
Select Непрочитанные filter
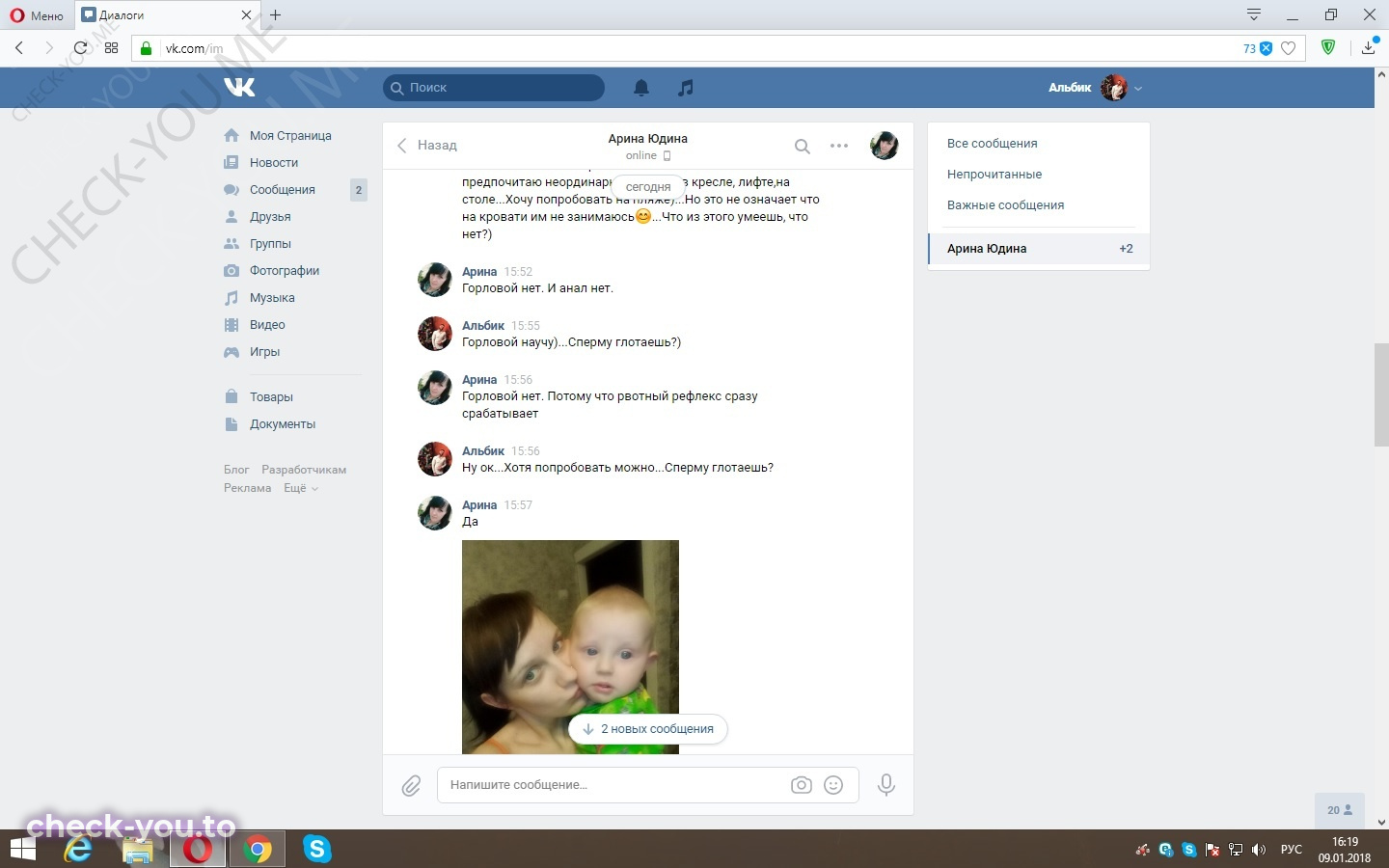(994, 175)
